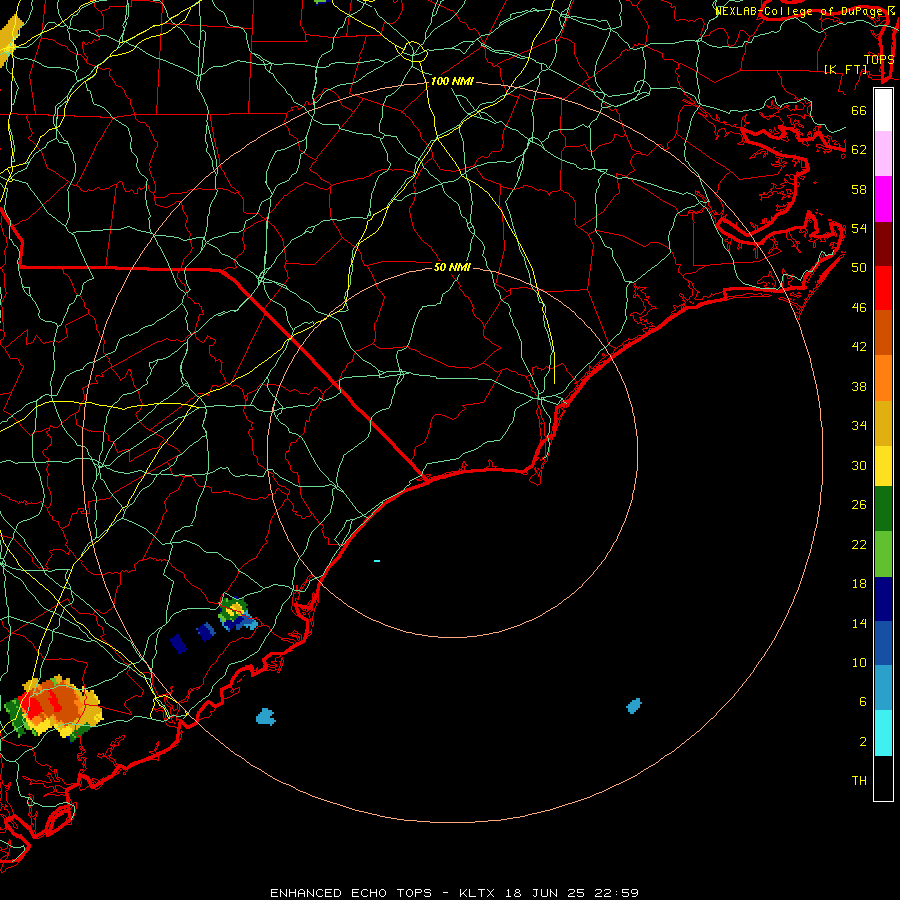
Task: Click the ENHANCED ECHO TOPS caption text
Action: (x=351, y=893)
